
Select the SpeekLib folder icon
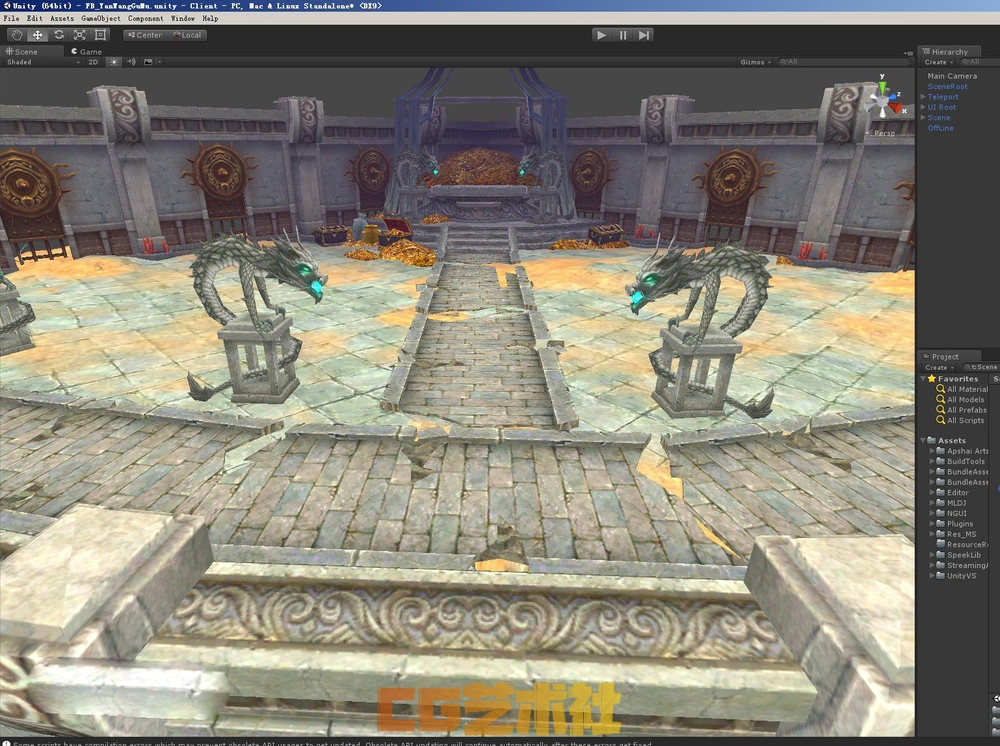click(940, 555)
